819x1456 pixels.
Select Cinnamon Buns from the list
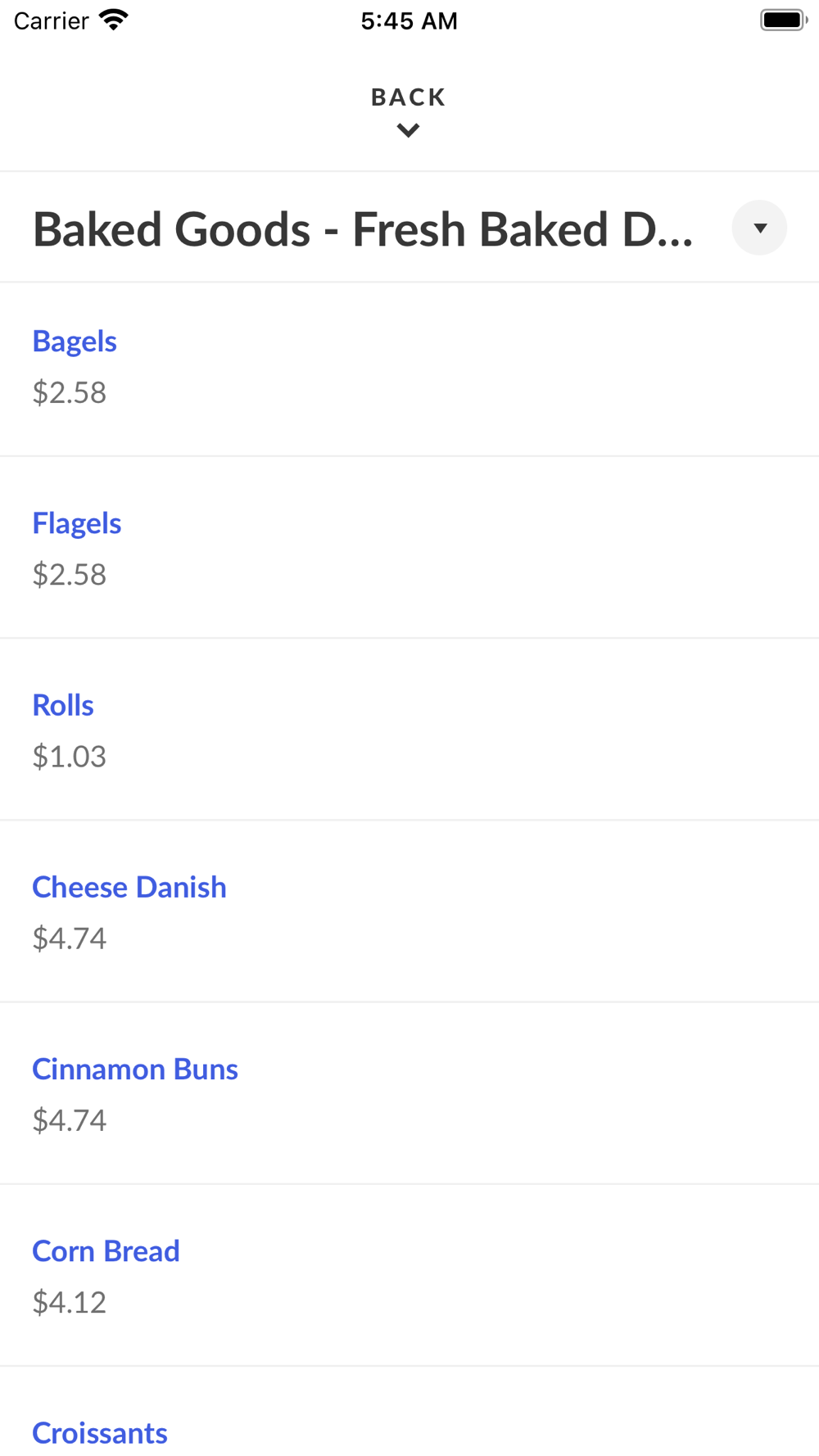(135, 1069)
